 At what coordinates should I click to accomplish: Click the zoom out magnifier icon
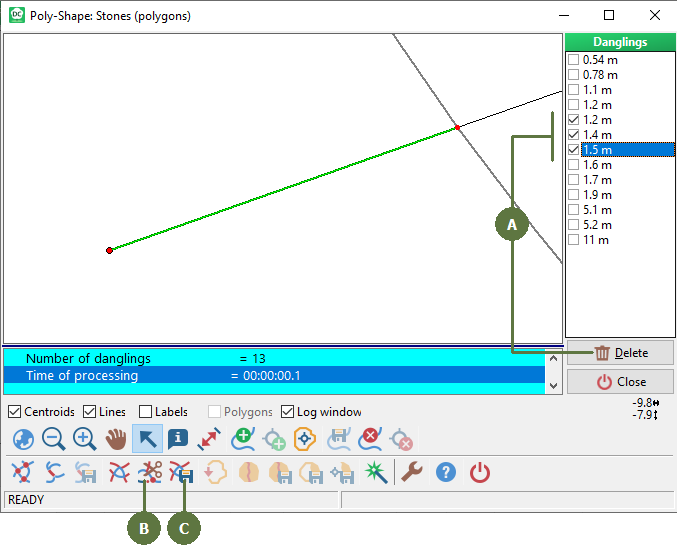click(x=54, y=439)
